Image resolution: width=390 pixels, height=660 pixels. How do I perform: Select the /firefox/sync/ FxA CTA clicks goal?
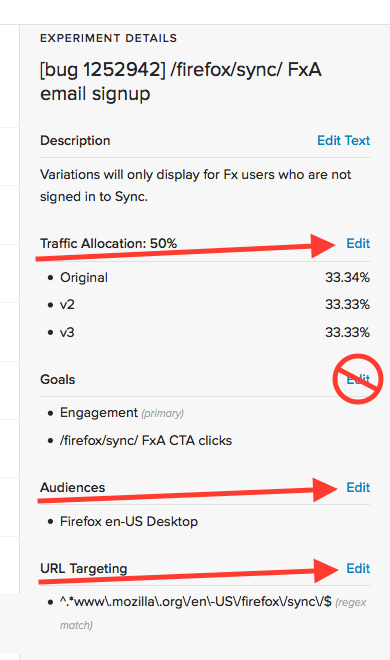[x=146, y=441]
